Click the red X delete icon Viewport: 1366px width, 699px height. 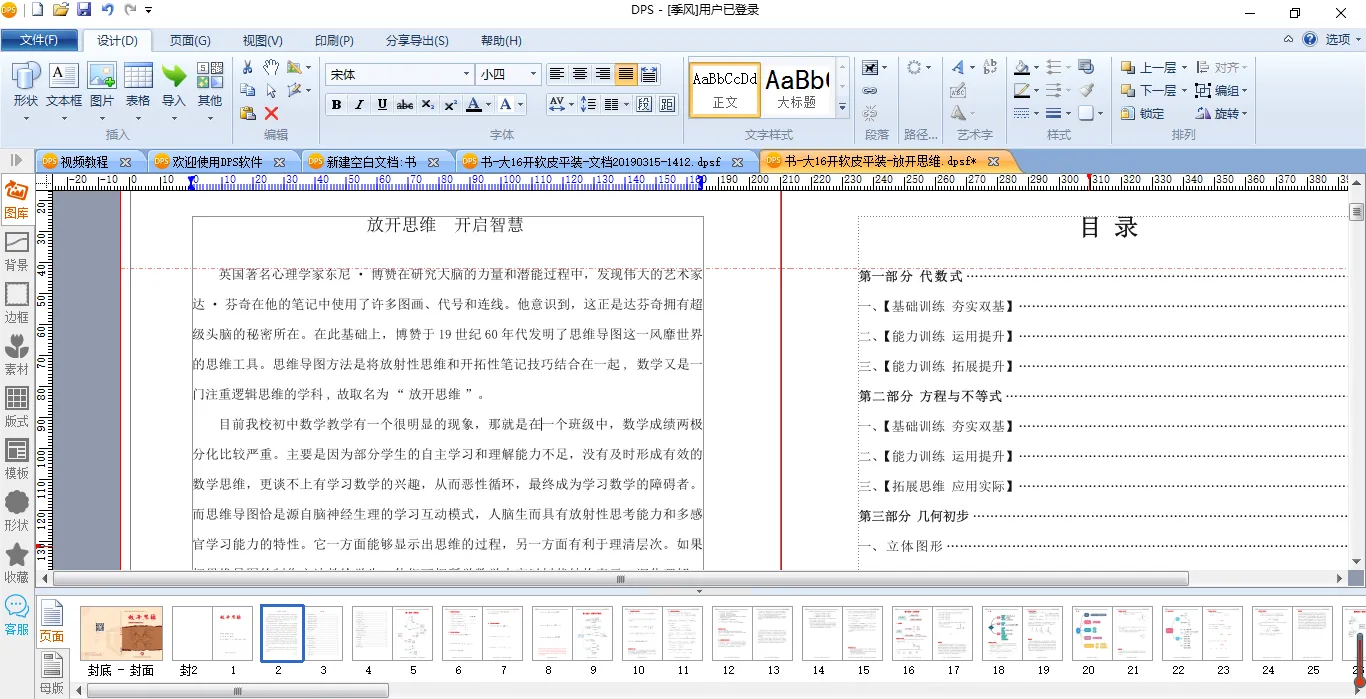pos(271,113)
